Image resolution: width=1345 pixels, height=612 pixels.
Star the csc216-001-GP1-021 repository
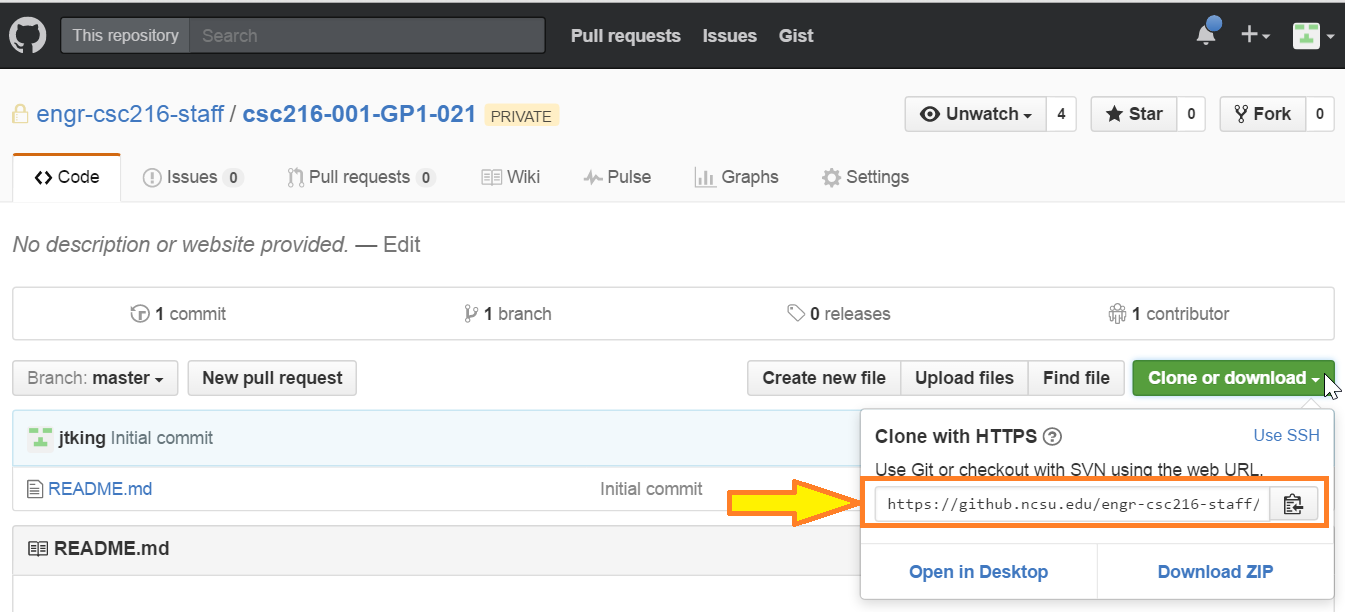coord(1134,113)
